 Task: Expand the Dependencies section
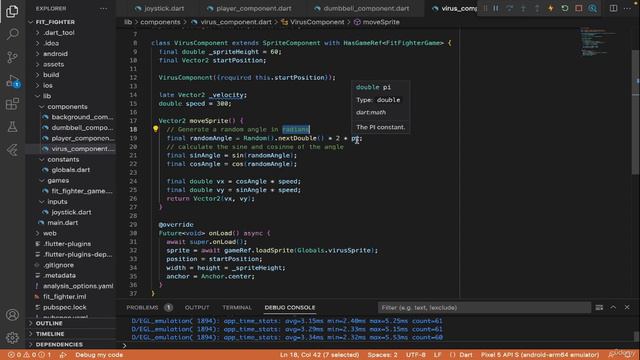[59, 344]
